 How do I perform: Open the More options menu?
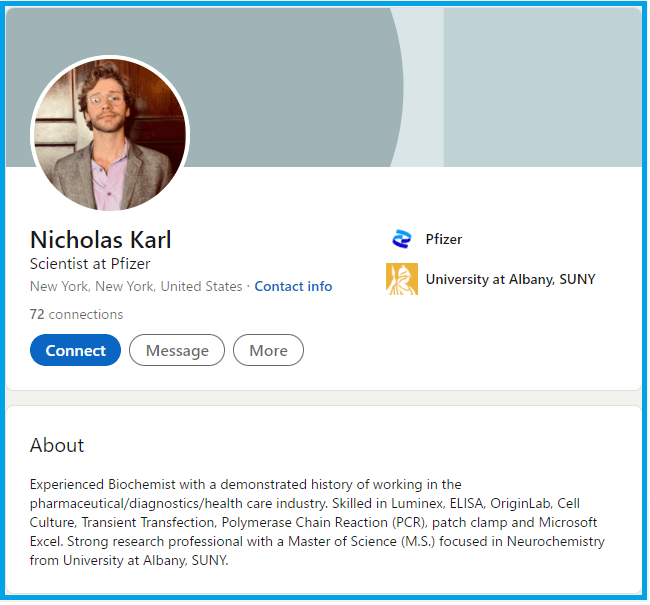click(x=268, y=350)
